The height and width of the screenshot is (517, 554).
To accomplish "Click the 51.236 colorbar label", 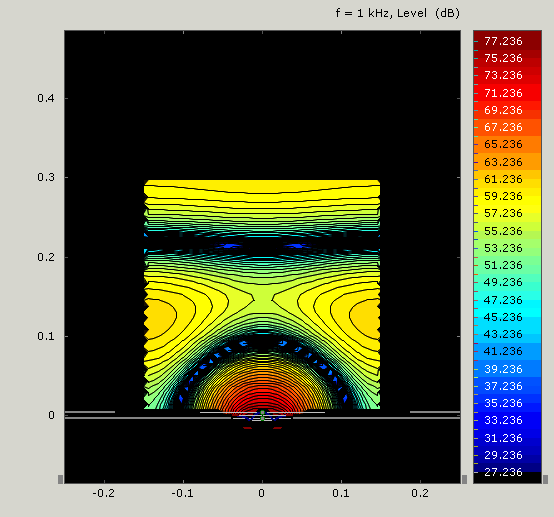I will (503, 265).
